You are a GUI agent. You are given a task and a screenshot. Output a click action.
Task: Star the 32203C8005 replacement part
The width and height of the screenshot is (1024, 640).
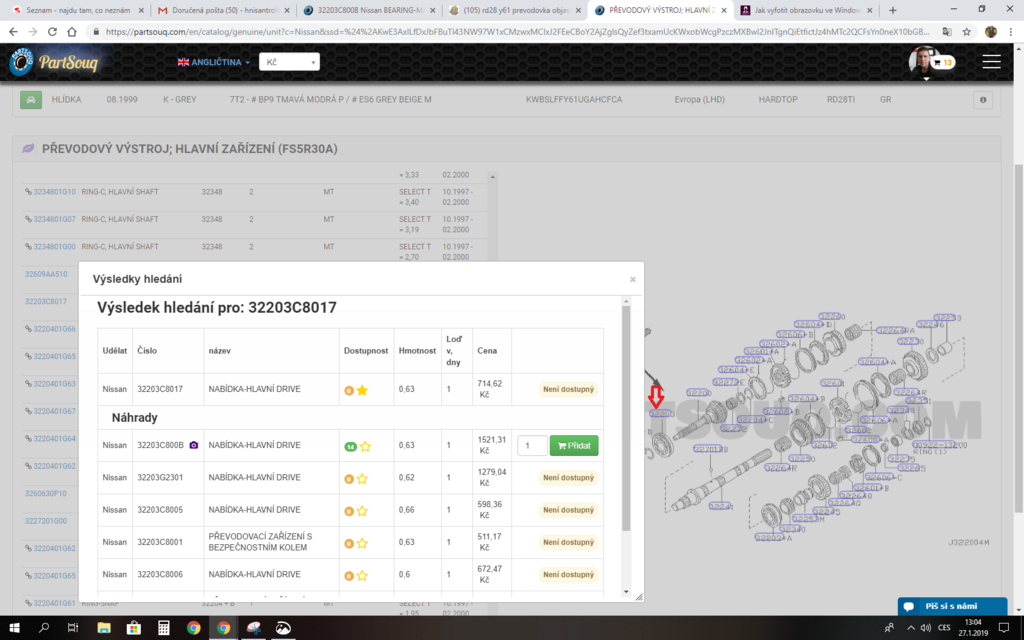(362, 511)
